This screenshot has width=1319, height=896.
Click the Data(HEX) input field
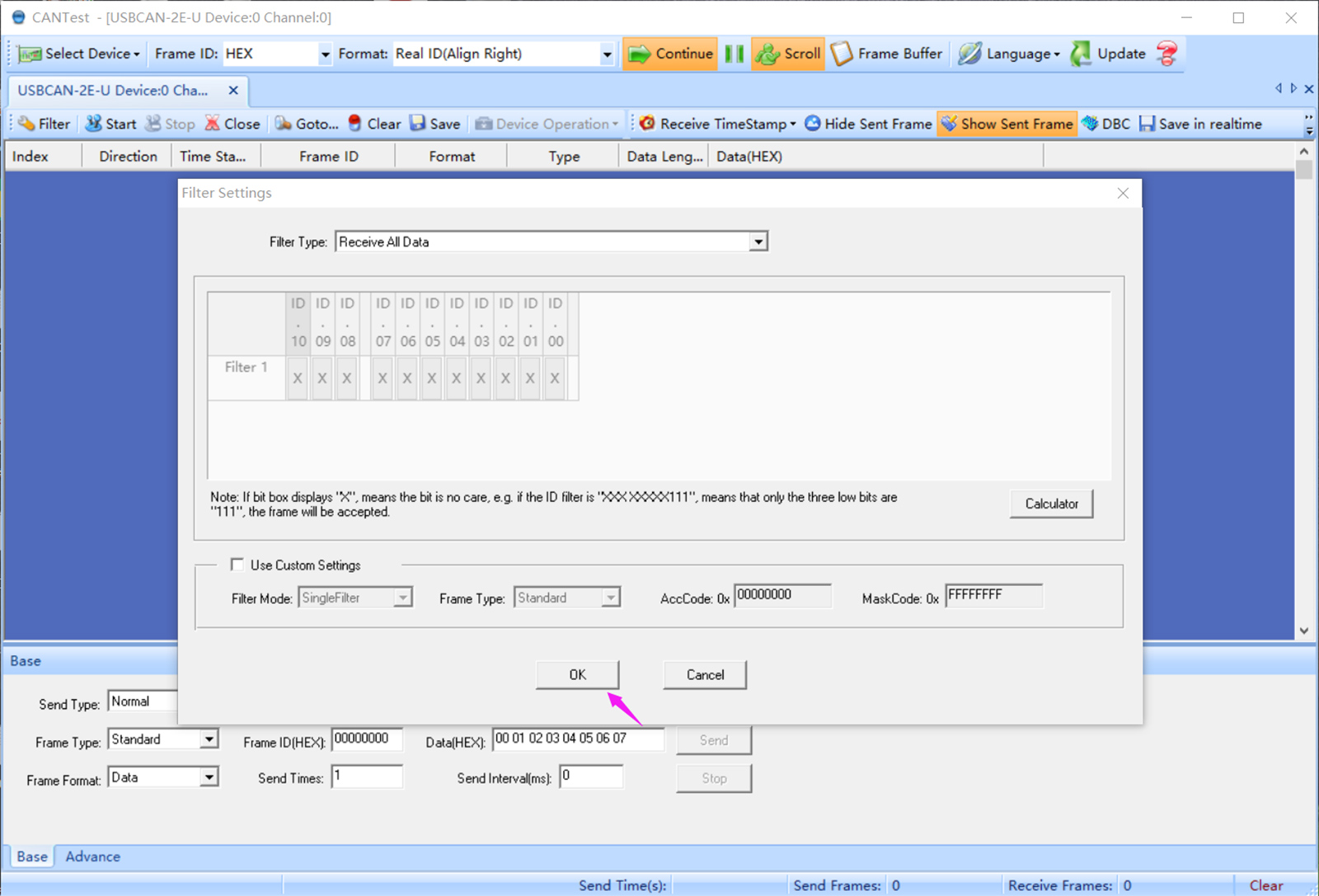[577, 739]
